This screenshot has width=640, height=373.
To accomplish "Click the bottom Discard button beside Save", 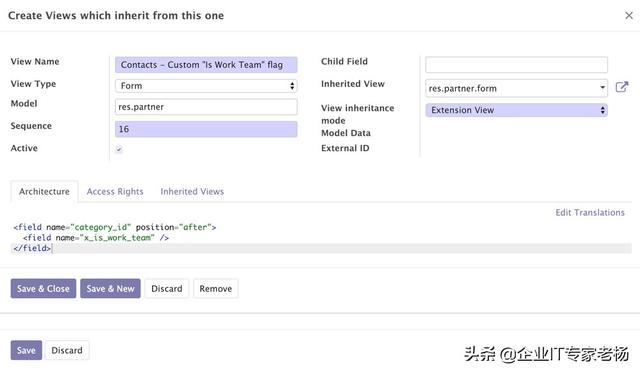I will 67,350.
